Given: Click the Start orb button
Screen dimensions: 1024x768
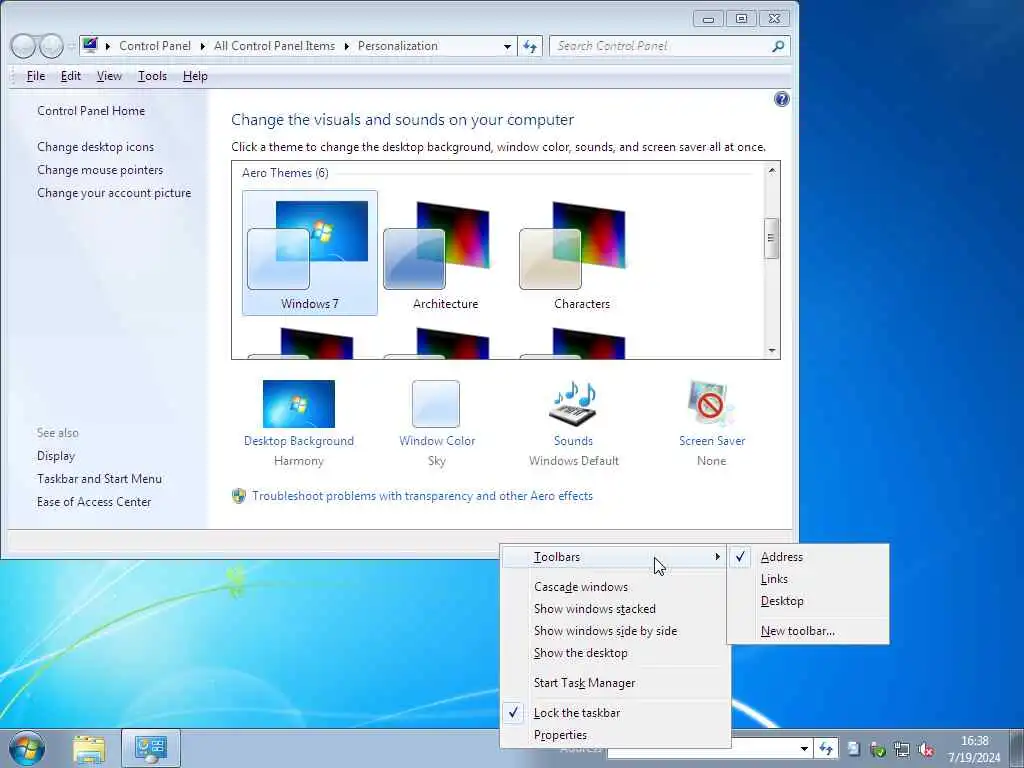Looking at the screenshot, I should pyautogui.click(x=27, y=748).
